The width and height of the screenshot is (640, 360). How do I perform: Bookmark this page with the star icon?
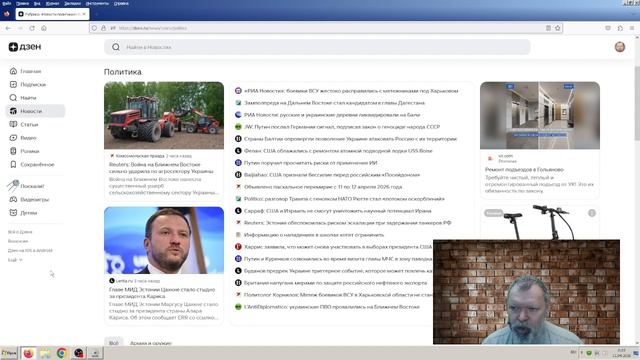click(558, 28)
